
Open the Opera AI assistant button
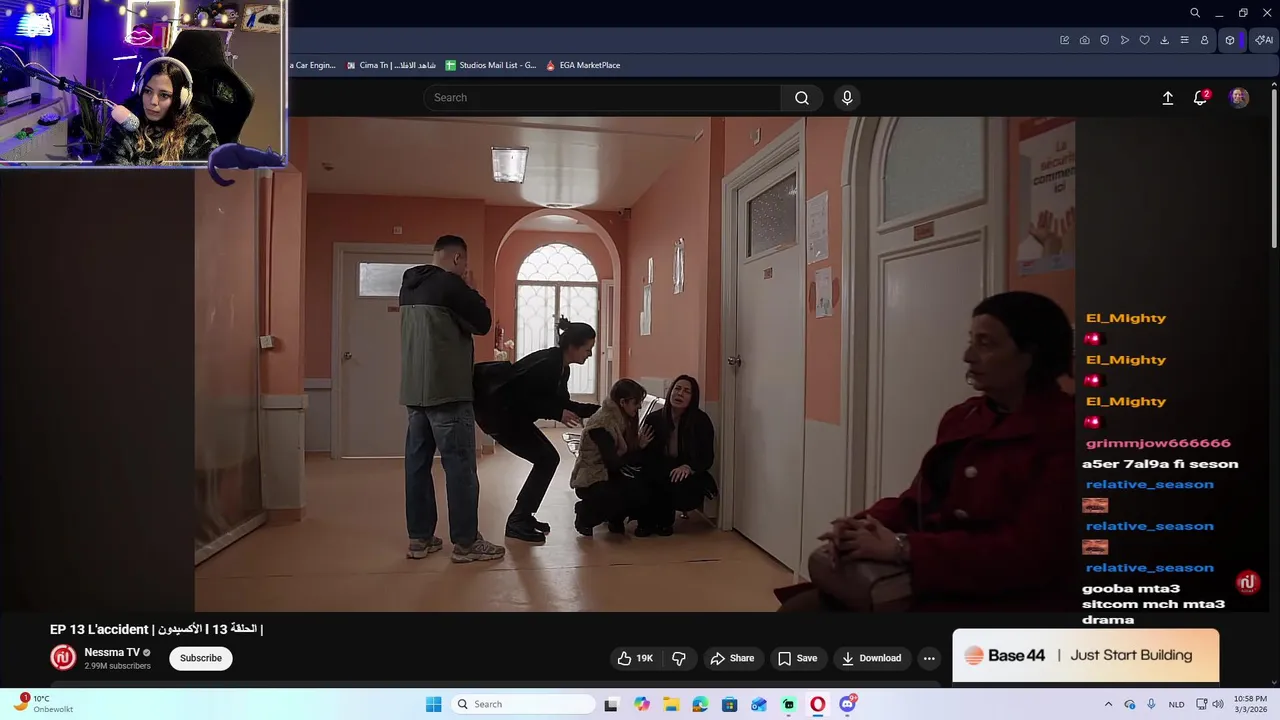pyautogui.click(x=1264, y=40)
